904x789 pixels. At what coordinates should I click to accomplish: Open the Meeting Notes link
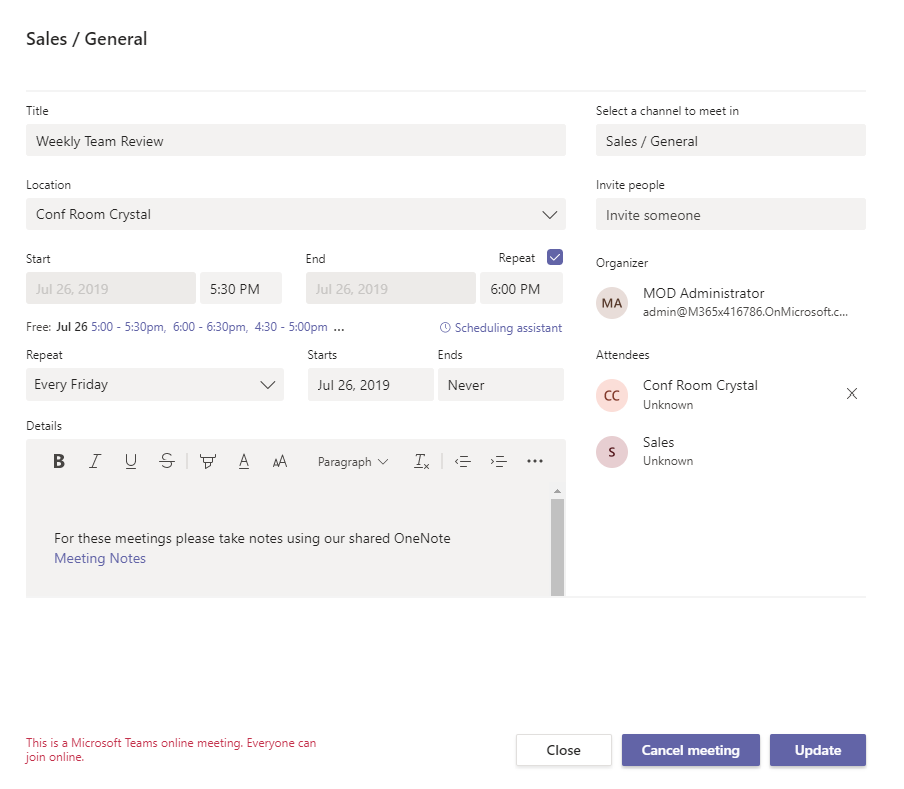click(100, 559)
